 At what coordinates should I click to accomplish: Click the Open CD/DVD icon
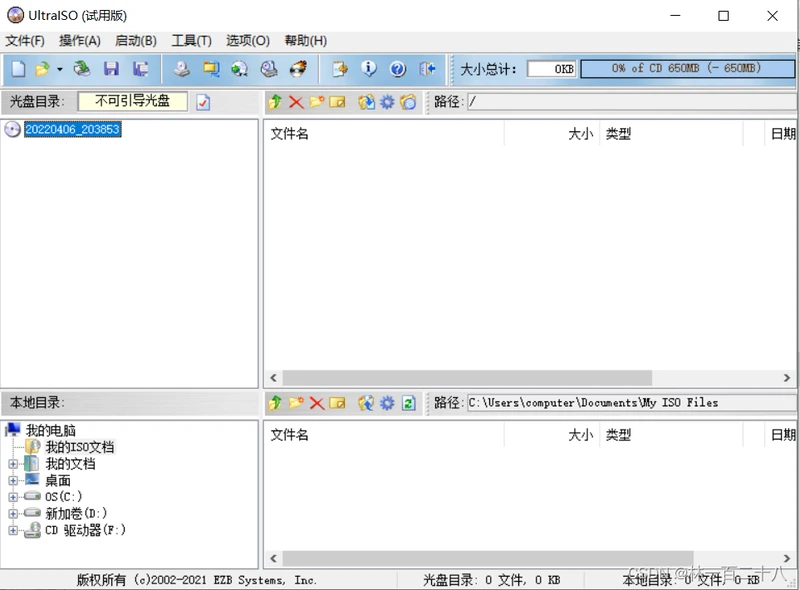(82, 68)
